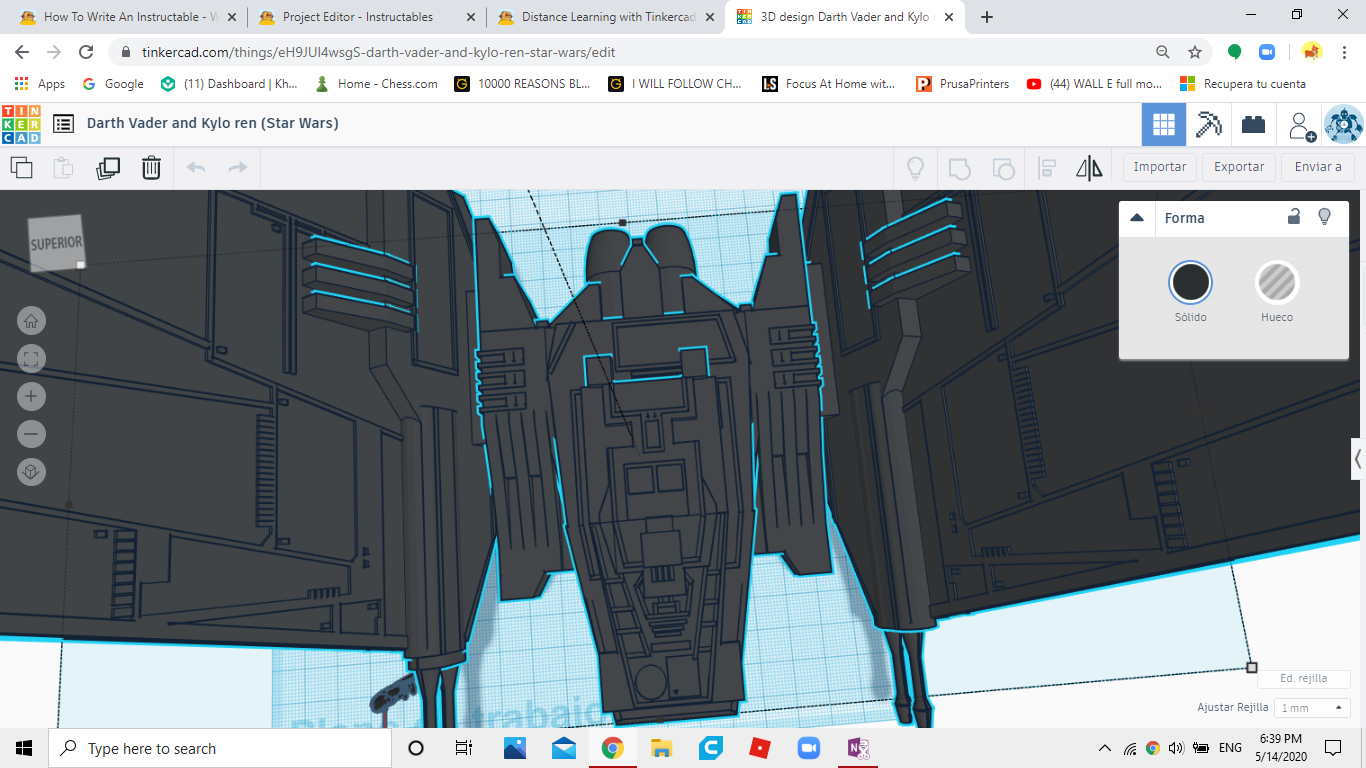This screenshot has width=1366, height=768.
Task: Open the Google bookmark
Action: 113,84
